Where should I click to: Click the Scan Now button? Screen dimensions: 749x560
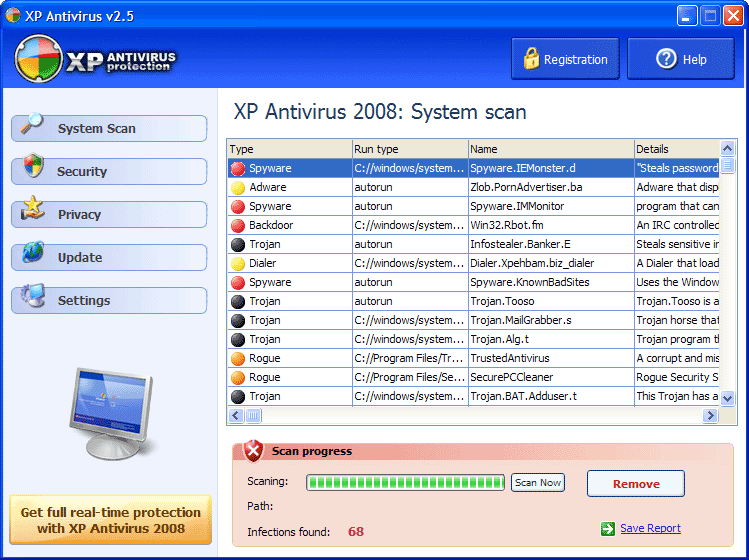click(x=538, y=483)
